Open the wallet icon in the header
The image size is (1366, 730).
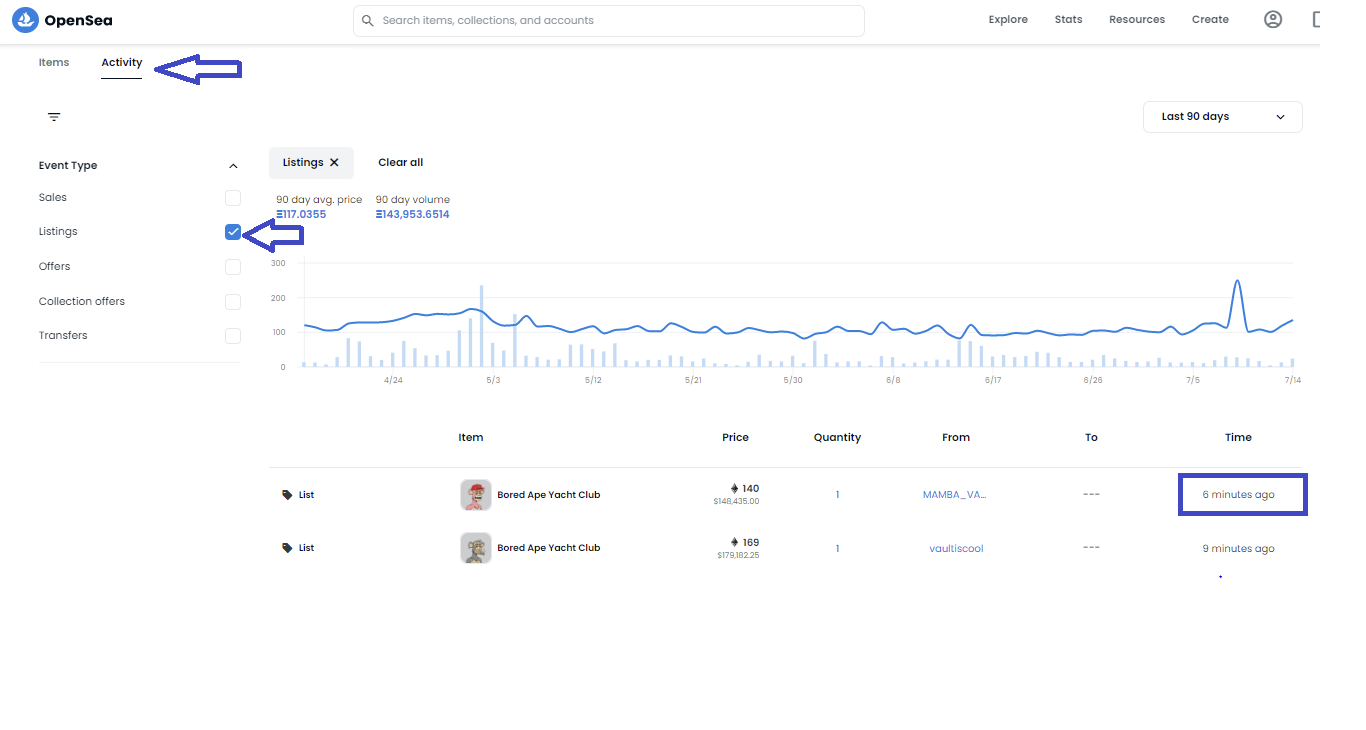(x=1316, y=19)
